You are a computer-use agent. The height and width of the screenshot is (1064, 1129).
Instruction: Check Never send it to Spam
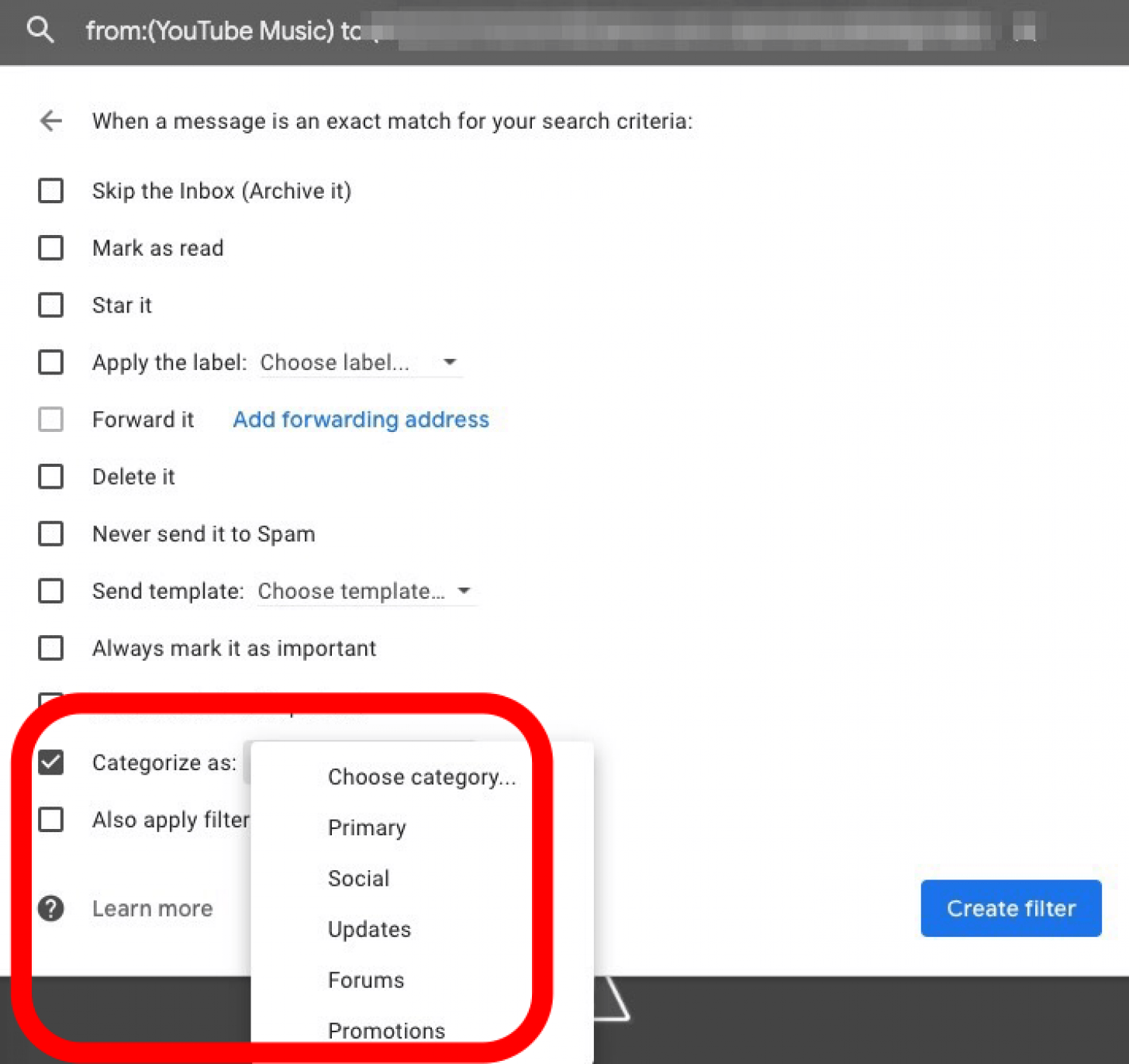pyautogui.click(x=50, y=534)
